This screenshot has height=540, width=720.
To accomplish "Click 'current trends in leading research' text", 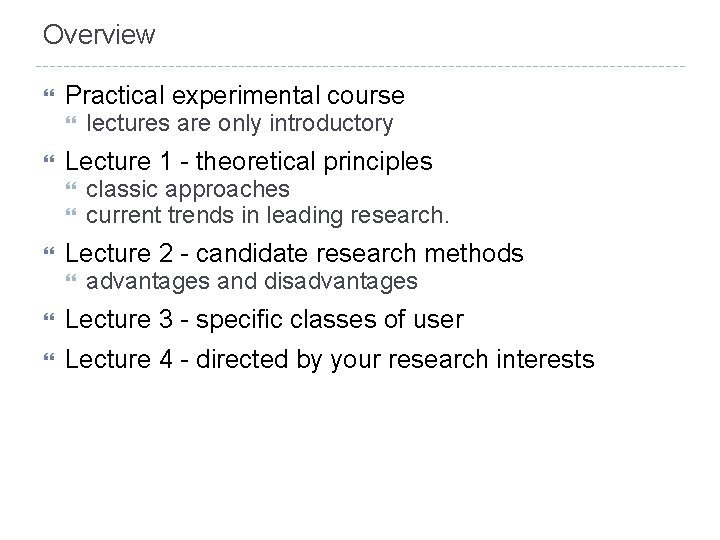I will 268,214.
